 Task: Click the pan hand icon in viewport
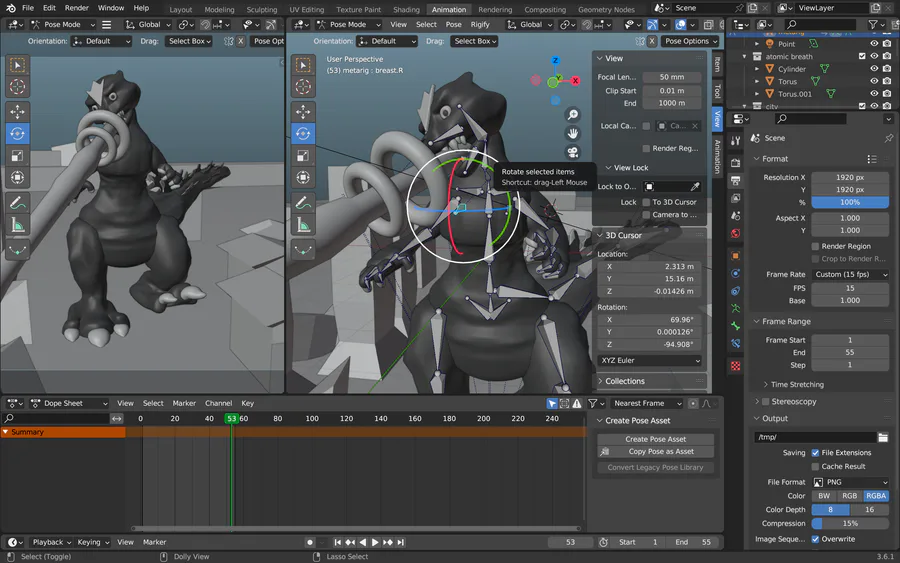572,133
